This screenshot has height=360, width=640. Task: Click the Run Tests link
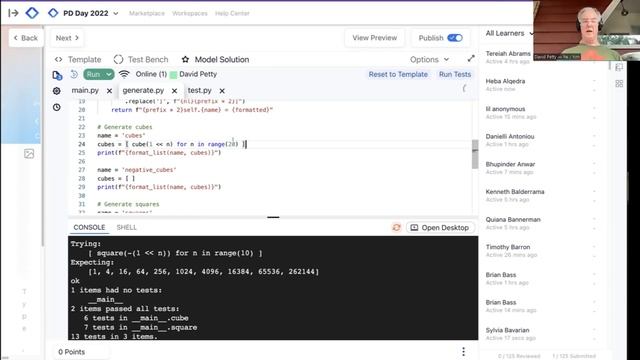click(x=455, y=74)
